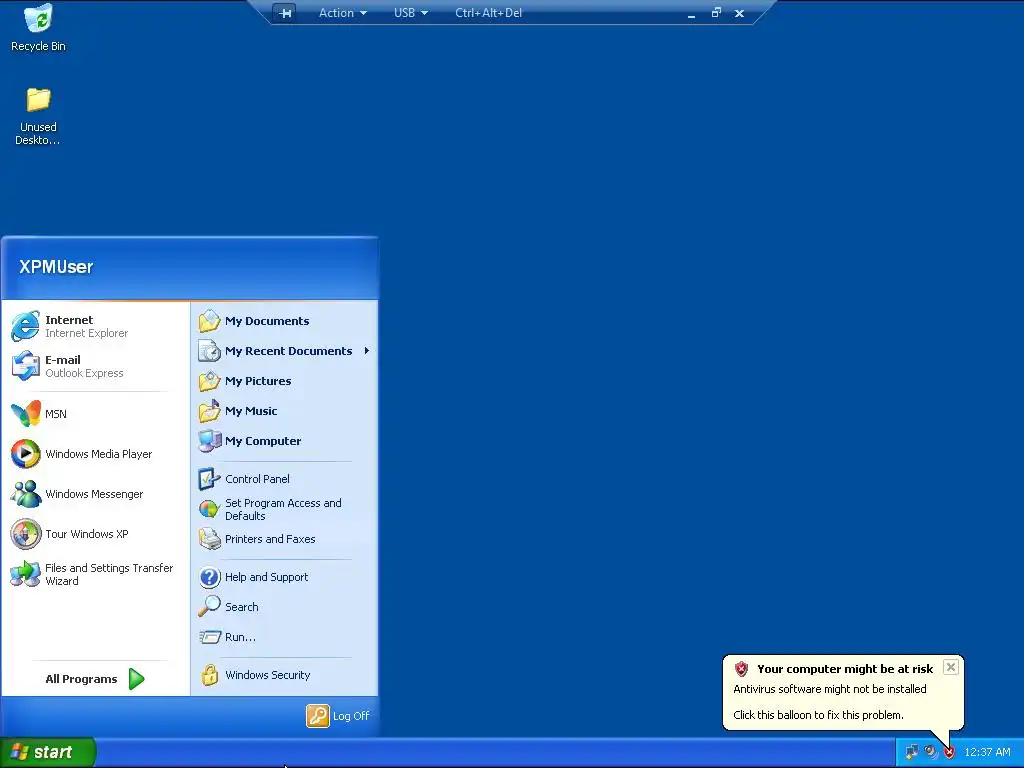The height and width of the screenshot is (768, 1024).
Task: Click the red security shield tray icon
Action: [950, 752]
